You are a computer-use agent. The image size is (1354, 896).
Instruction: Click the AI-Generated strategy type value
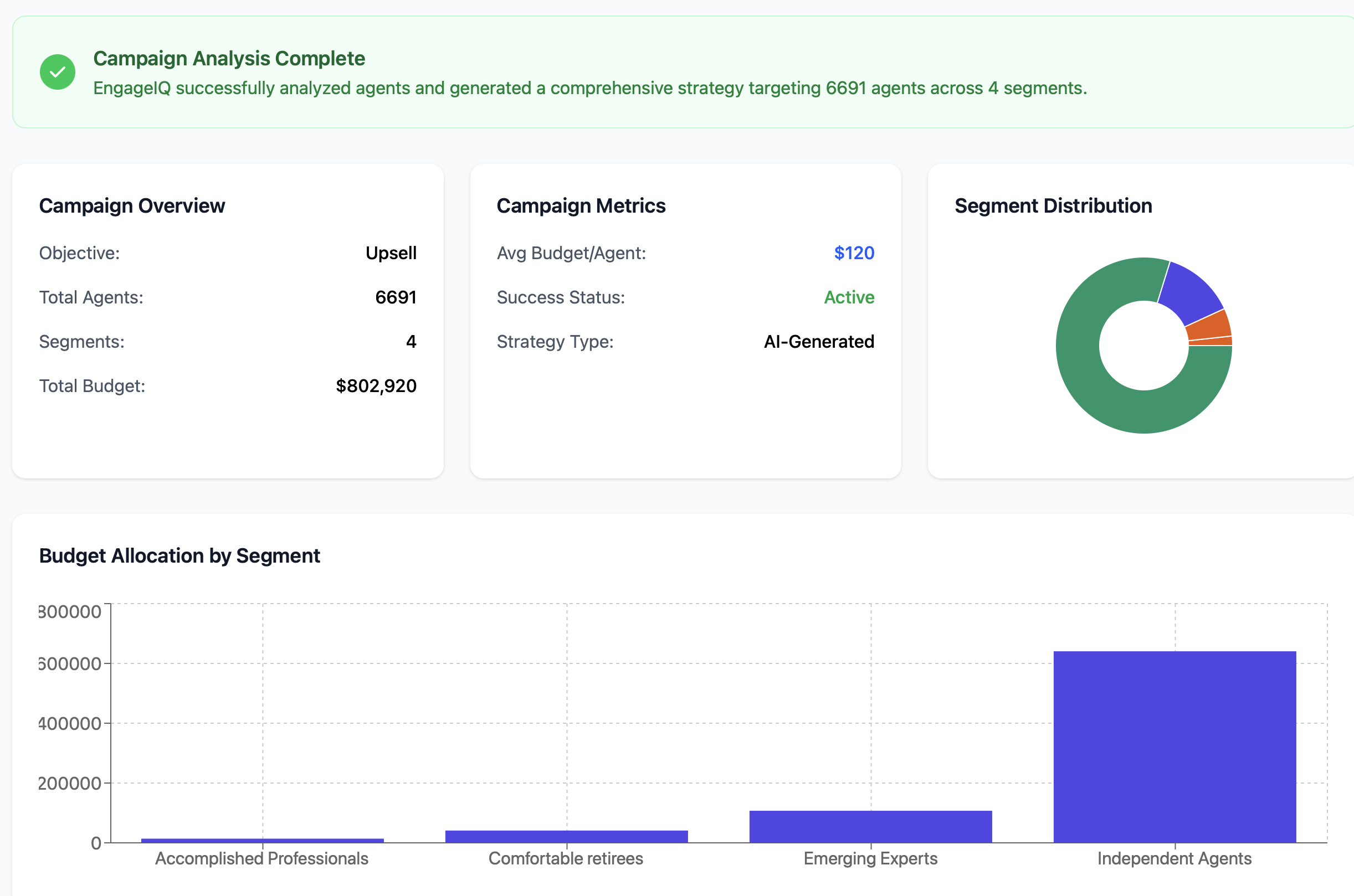pyautogui.click(x=818, y=342)
